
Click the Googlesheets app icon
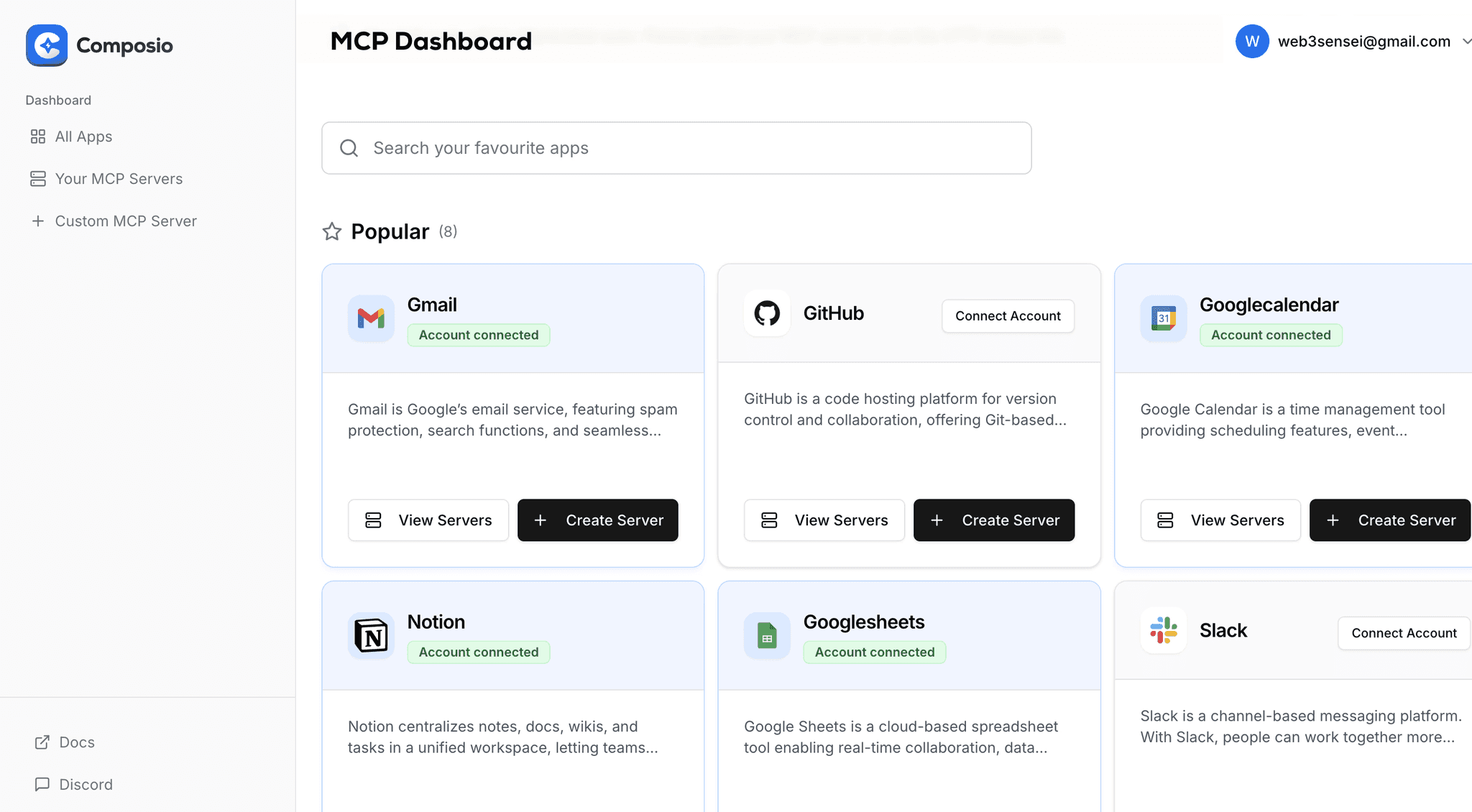pyautogui.click(x=766, y=635)
